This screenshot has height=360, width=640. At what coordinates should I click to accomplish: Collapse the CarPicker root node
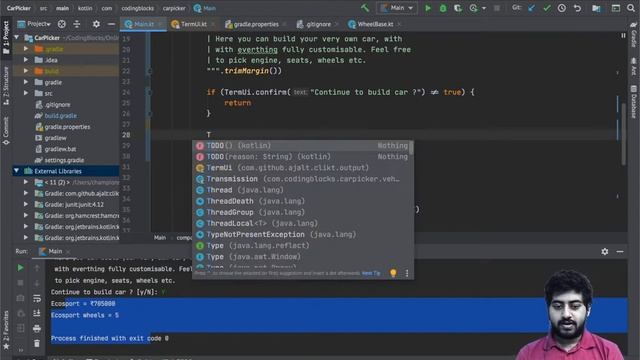click(17, 38)
